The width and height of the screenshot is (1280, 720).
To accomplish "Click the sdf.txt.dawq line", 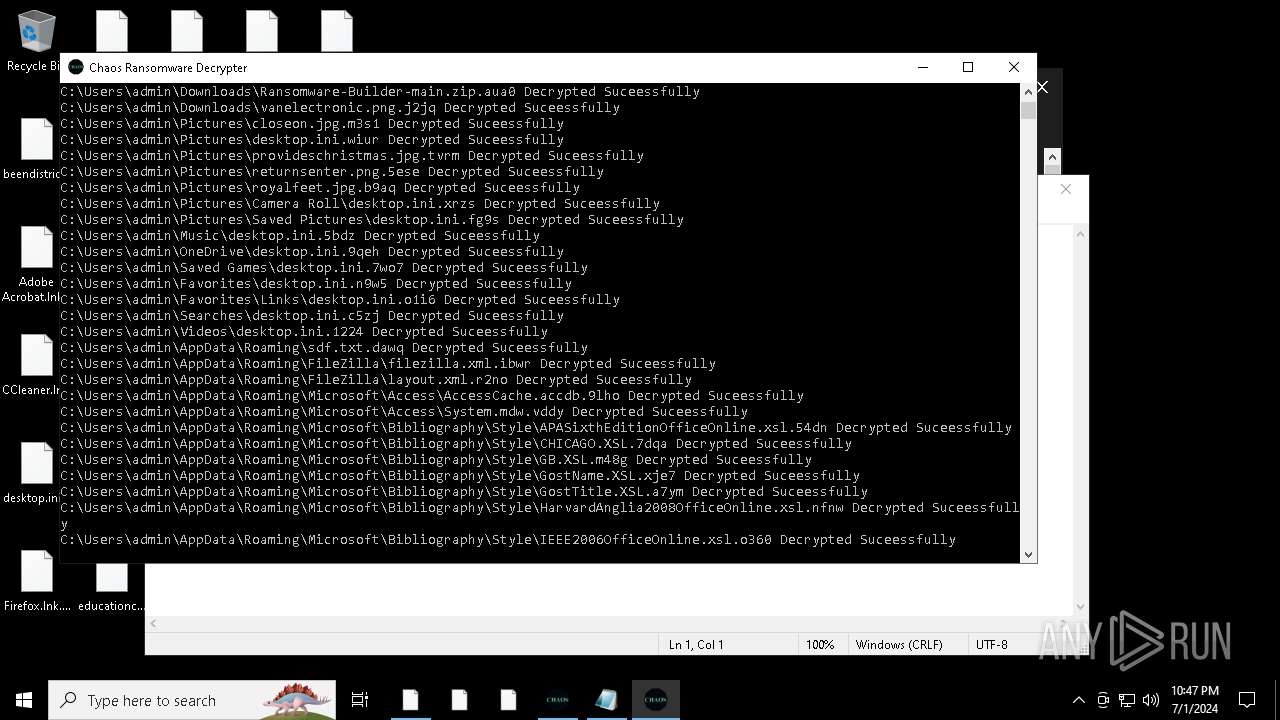I will coord(324,347).
